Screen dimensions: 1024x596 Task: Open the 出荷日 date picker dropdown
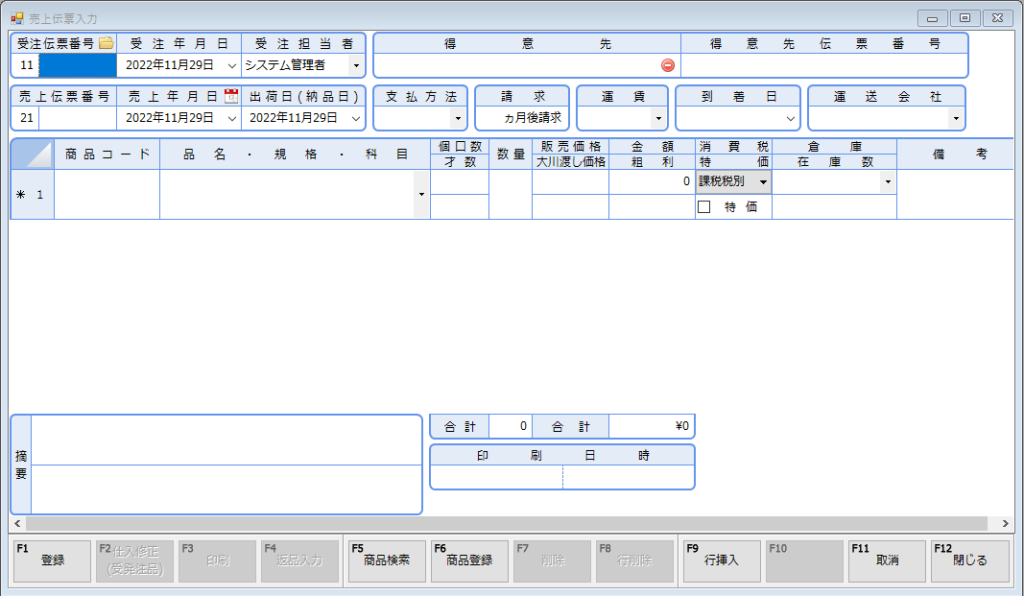[x=356, y=118]
